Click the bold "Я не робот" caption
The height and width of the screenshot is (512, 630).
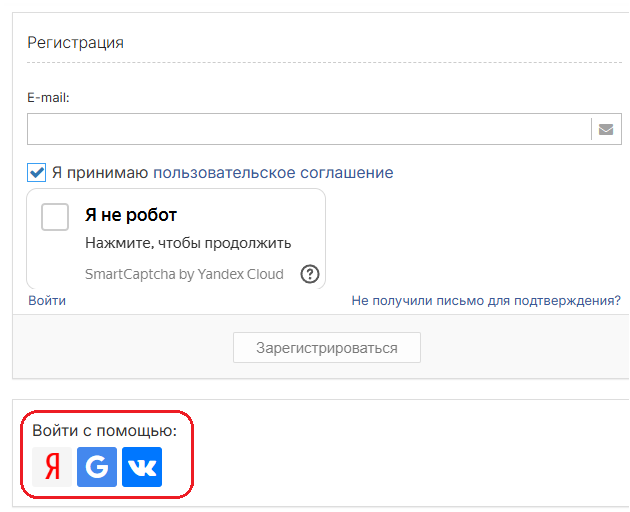pos(131,215)
